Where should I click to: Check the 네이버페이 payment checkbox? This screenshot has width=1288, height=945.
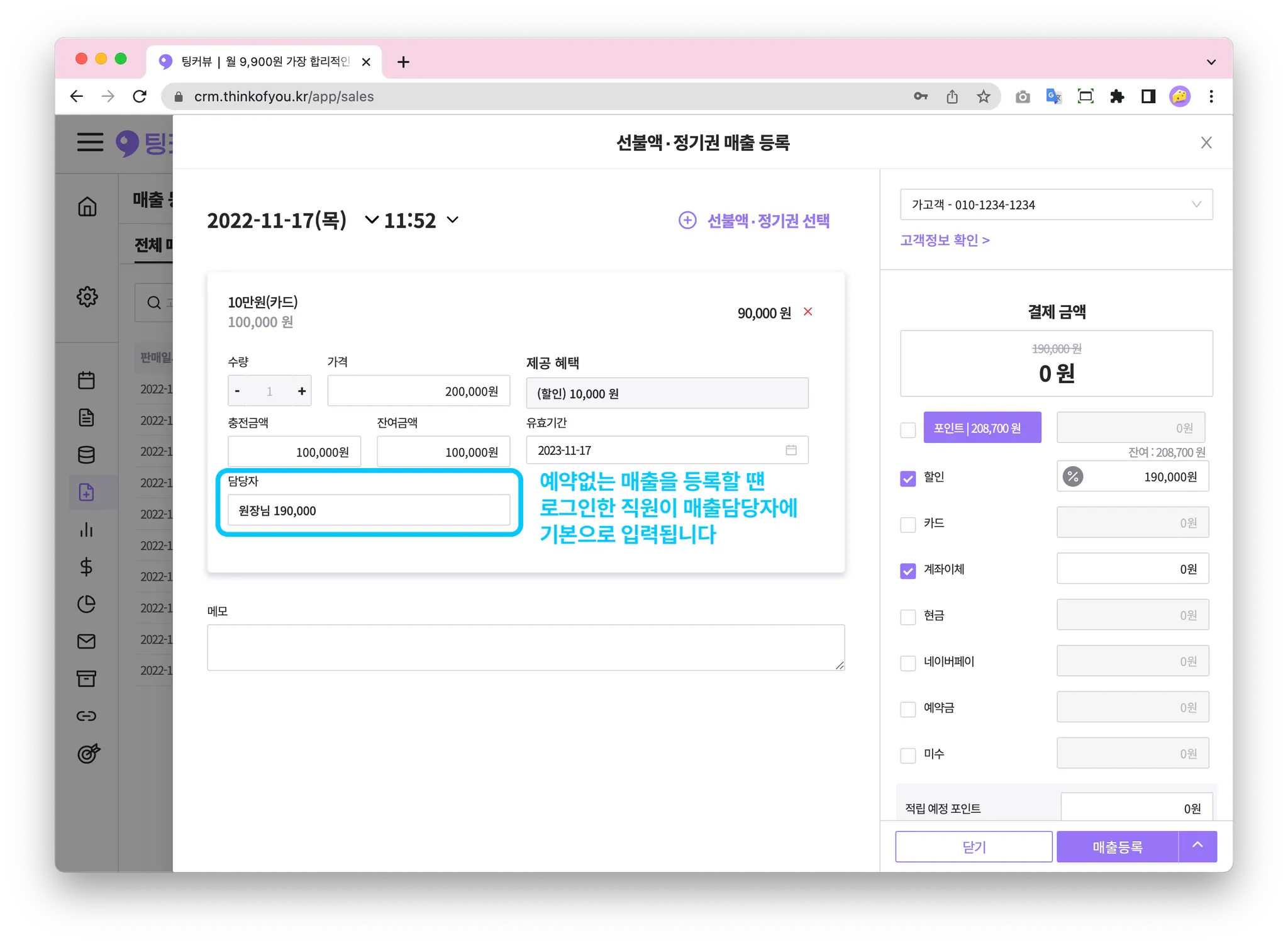908,663
